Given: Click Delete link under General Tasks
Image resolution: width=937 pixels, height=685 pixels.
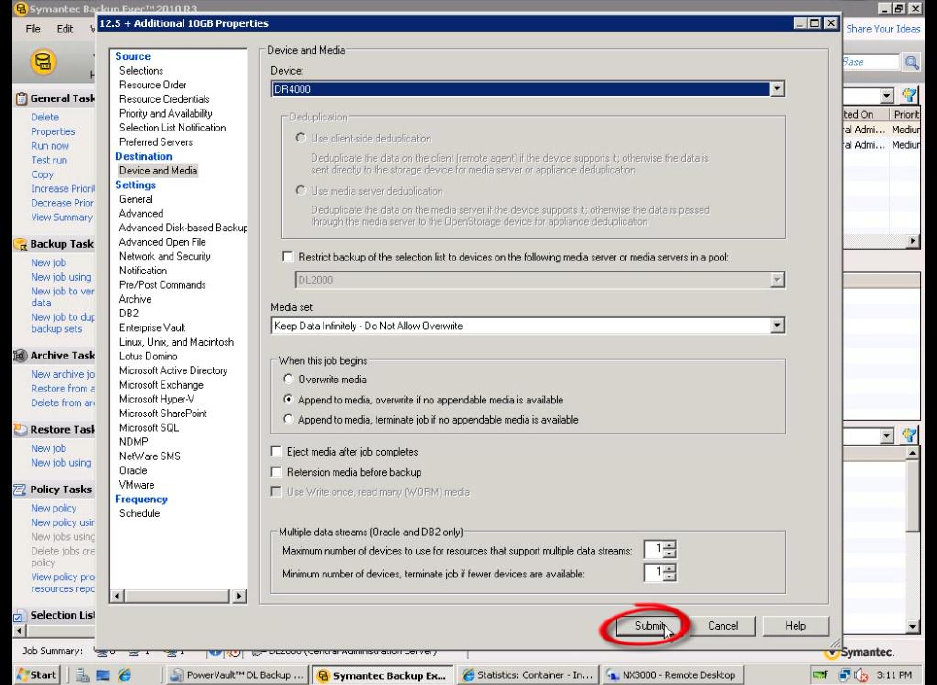Looking at the screenshot, I should click(x=45, y=117).
